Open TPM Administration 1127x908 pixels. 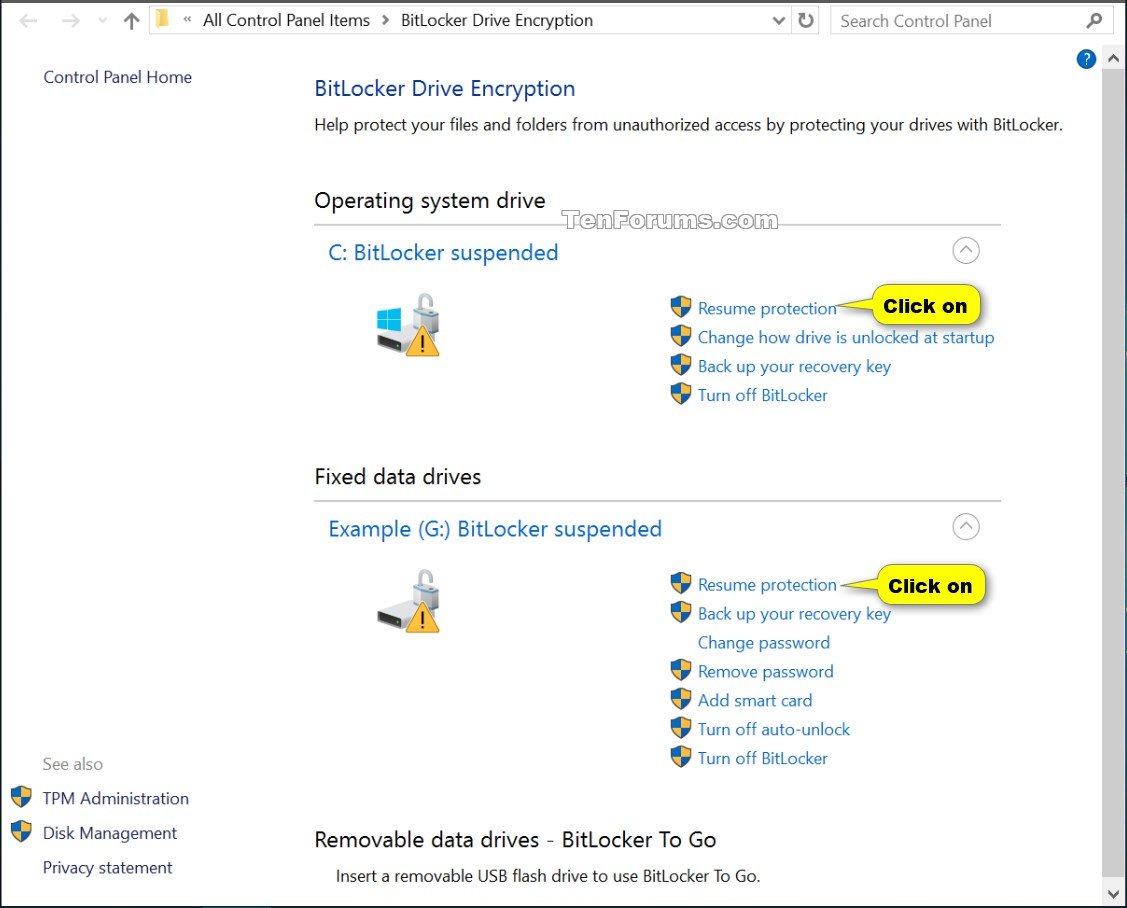click(115, 798)
